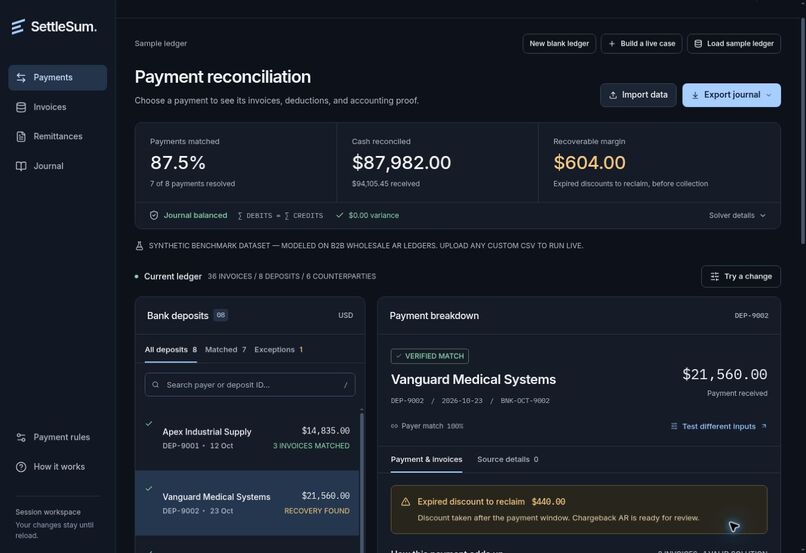Screen dimensions: 806x553
Task: Select the Matched deposits tab
Action: pyautogui.click(x=225, y=350)
